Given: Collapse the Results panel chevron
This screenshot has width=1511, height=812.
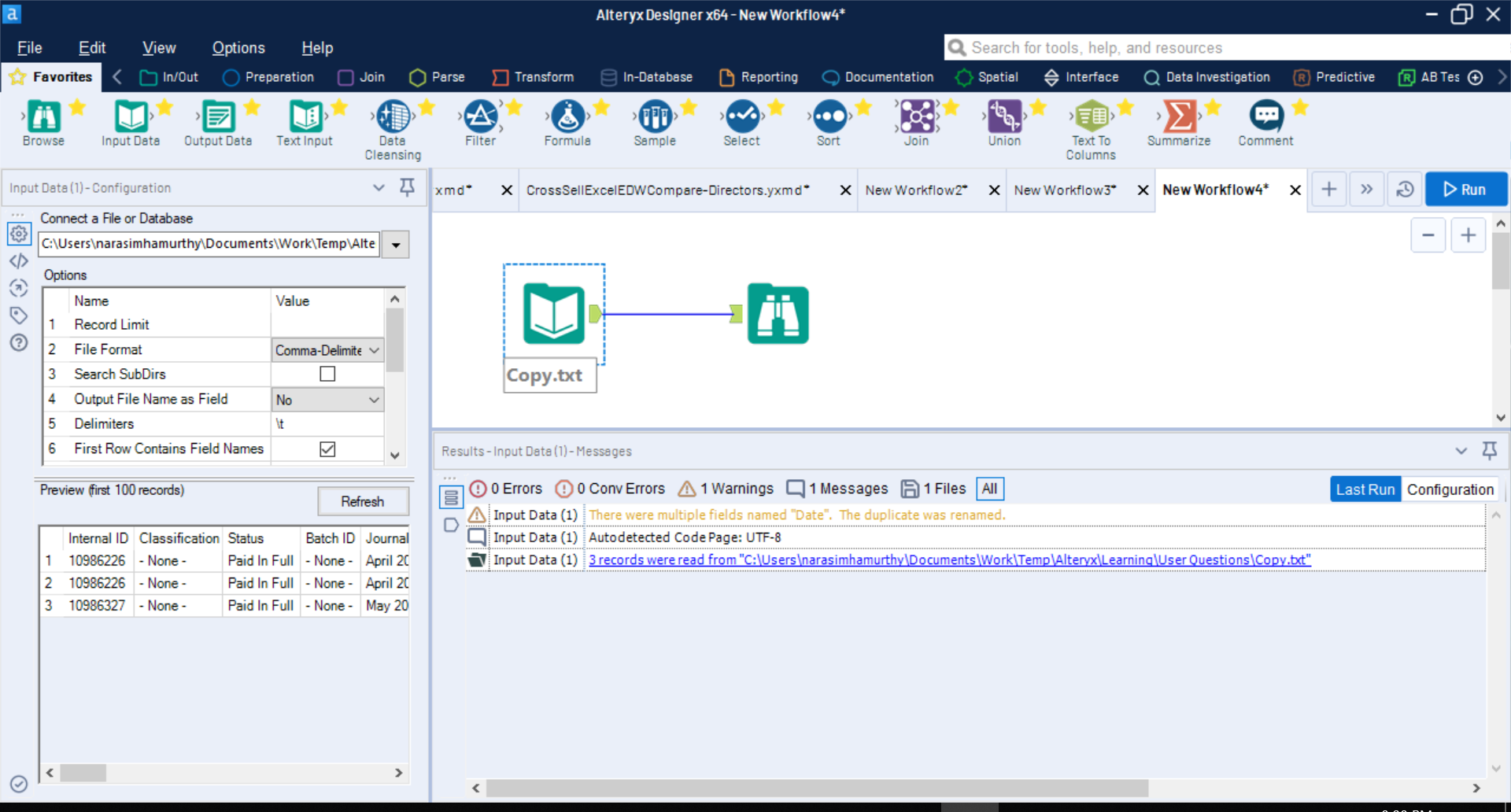Looking at the screenshot, I should pos(1461,451).
